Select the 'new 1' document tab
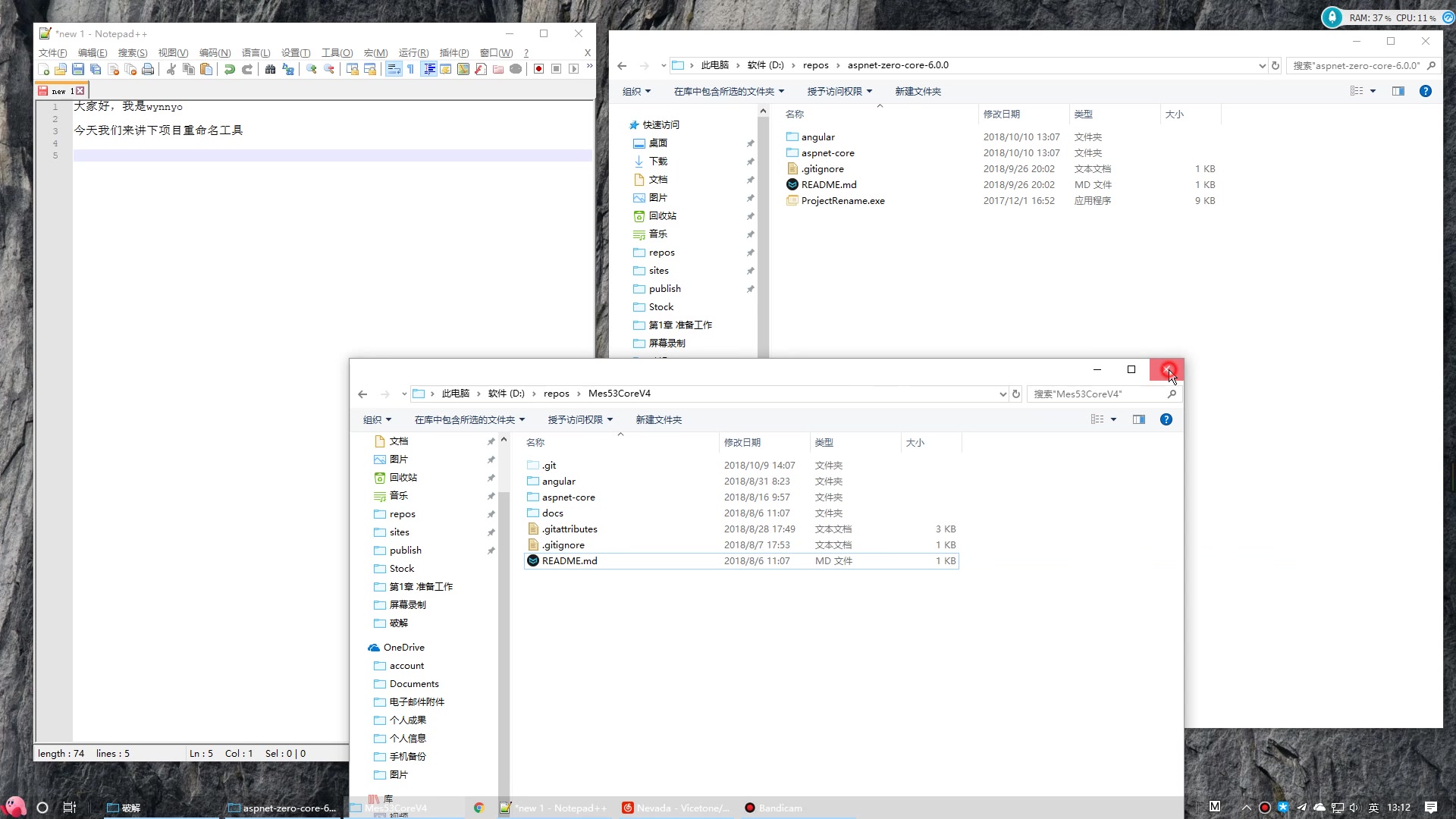 [x=61, y=91]
